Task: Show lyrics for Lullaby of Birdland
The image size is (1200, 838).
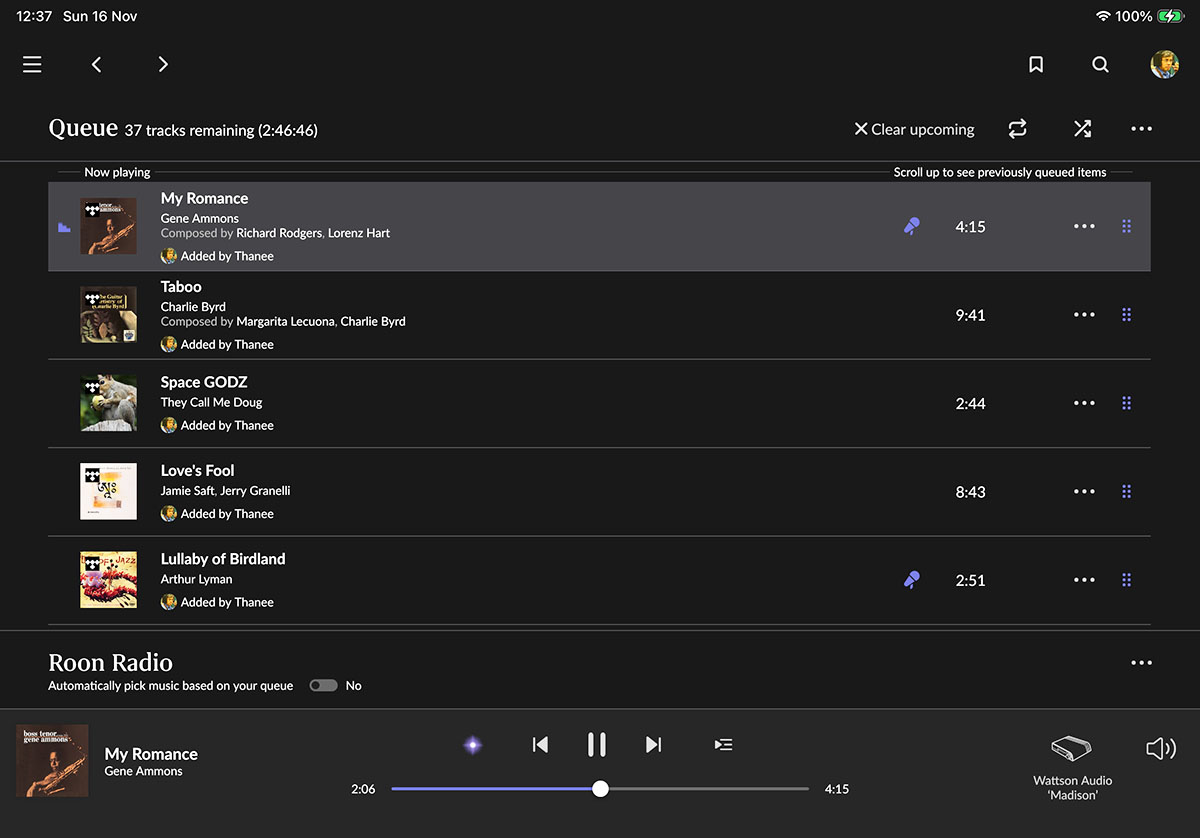Action: click(911, 579)
